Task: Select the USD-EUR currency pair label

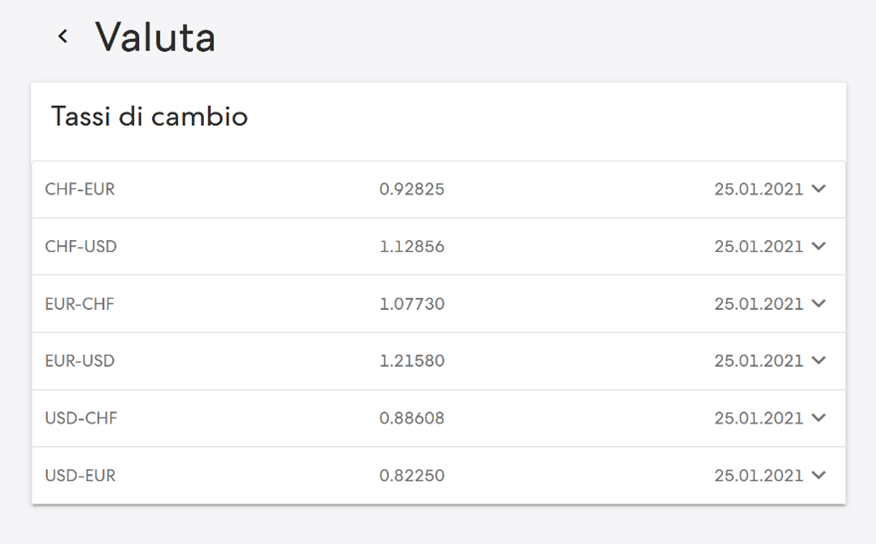Action: [80, 475]
